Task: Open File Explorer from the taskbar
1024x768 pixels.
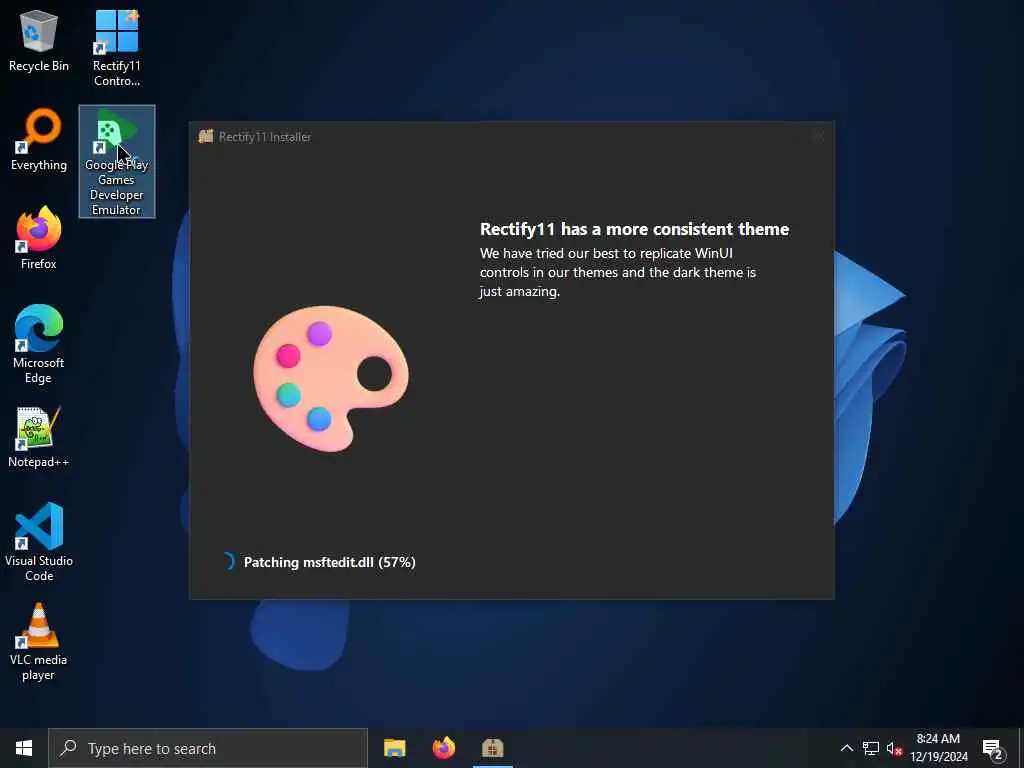Action: tap(394, 748)
